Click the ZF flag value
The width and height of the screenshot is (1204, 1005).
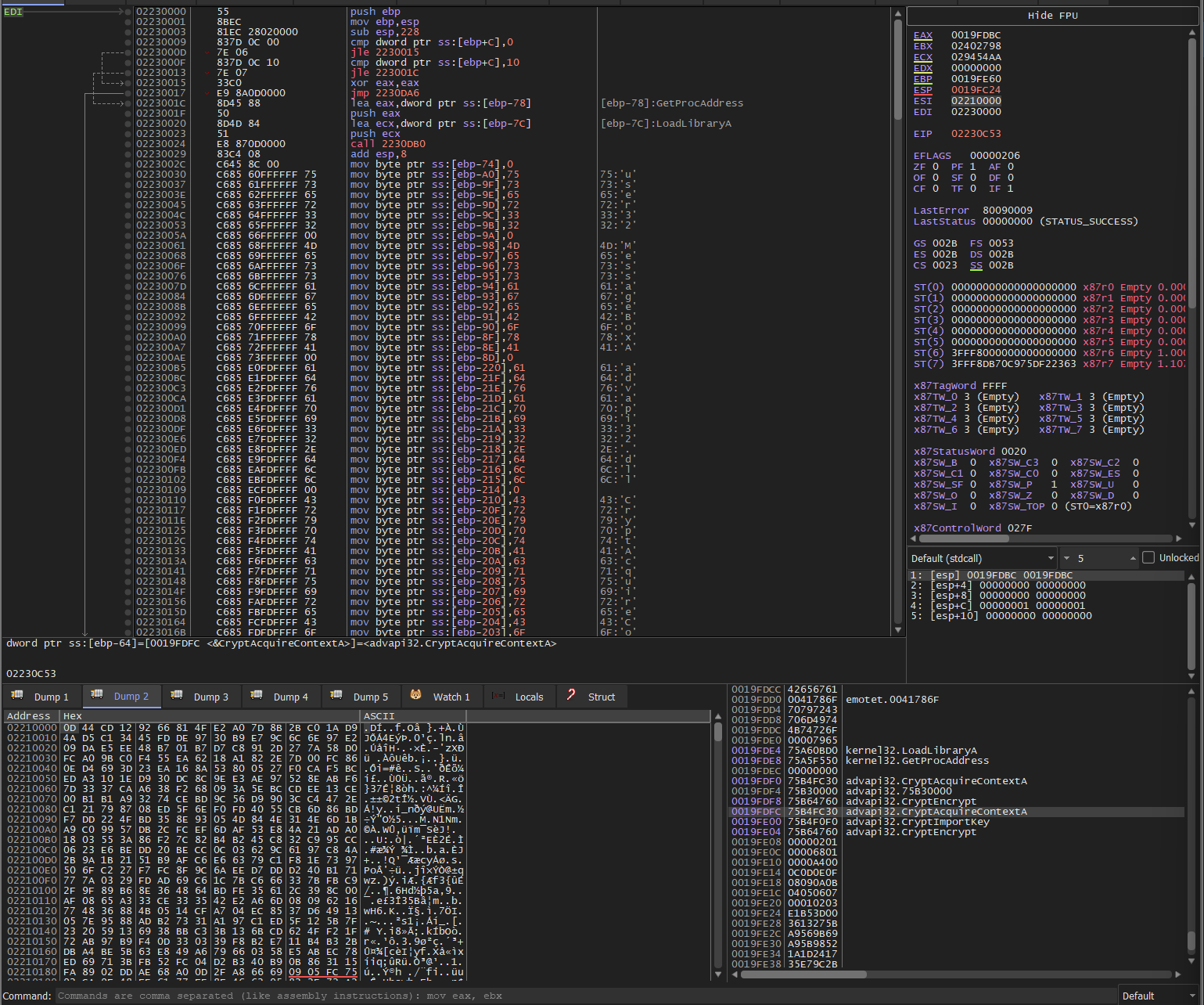point(936,167)
